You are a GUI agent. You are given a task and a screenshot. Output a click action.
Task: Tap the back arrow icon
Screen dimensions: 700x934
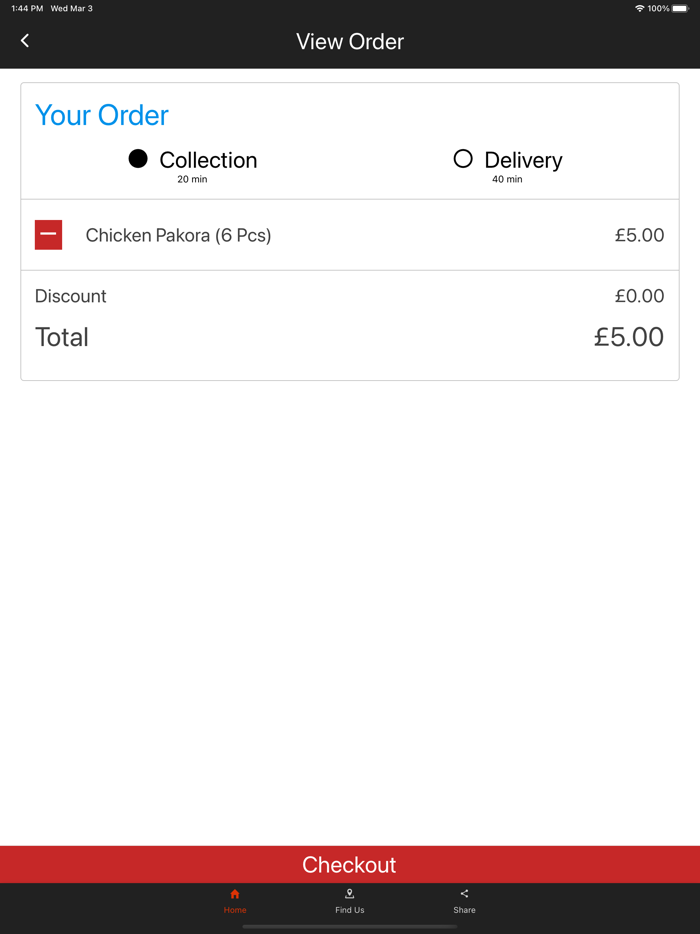(x=25, y=40)
